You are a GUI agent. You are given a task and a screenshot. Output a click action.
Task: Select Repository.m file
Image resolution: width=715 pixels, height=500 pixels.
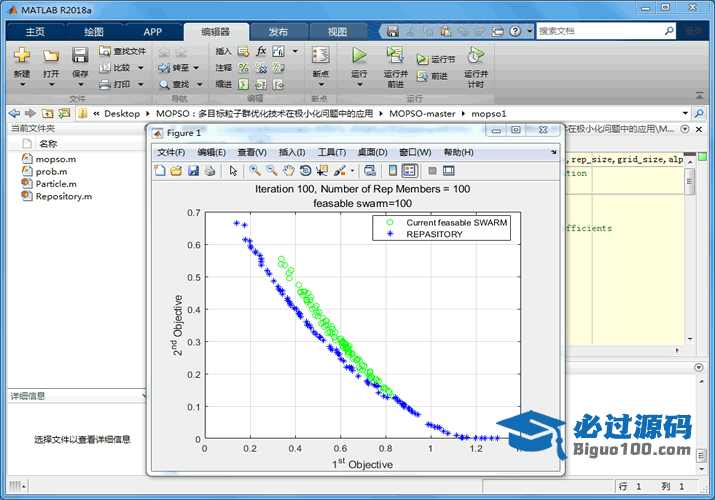pos(64,196)
